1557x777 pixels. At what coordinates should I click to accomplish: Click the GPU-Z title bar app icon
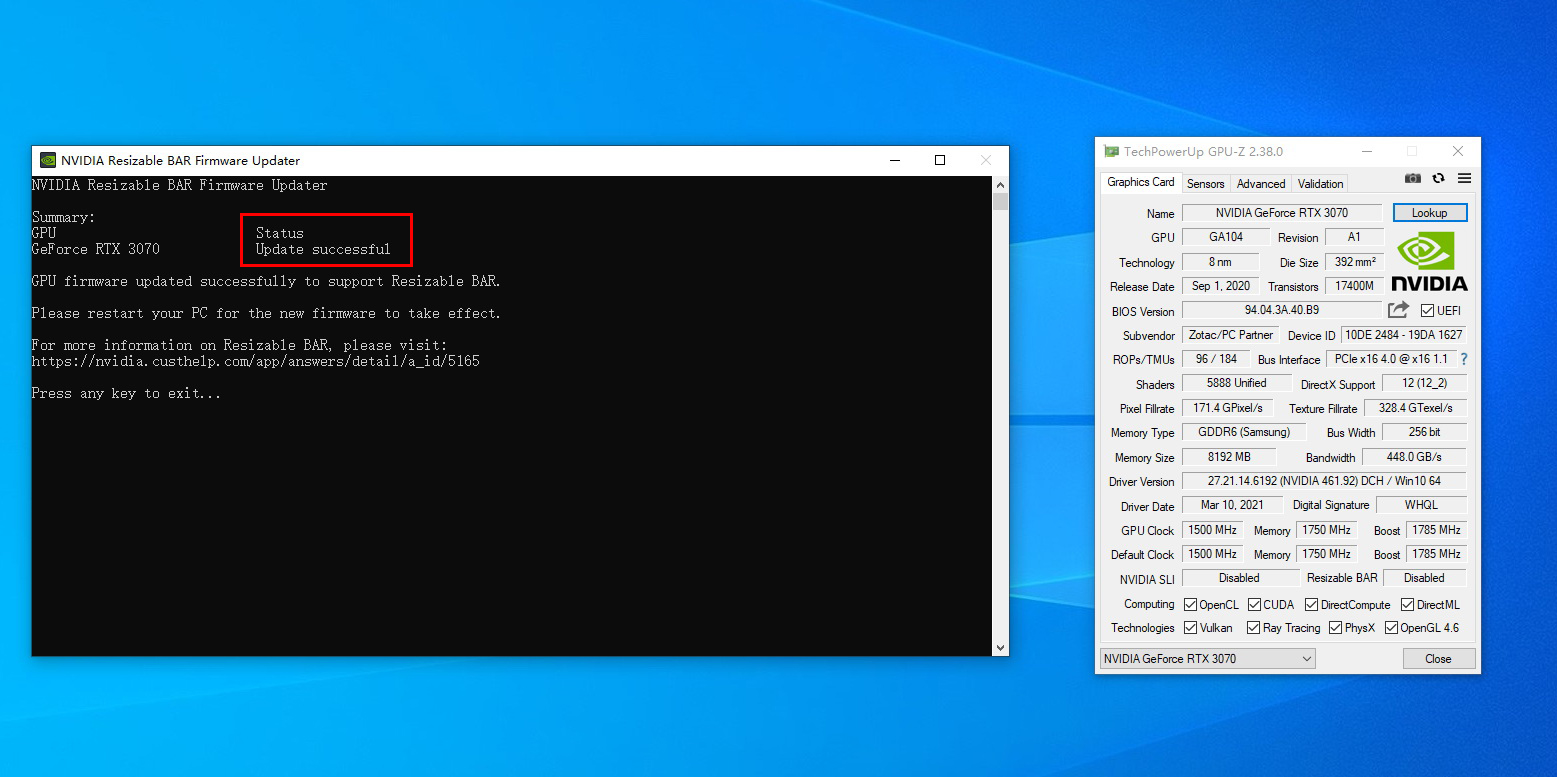pos(1111,152)
